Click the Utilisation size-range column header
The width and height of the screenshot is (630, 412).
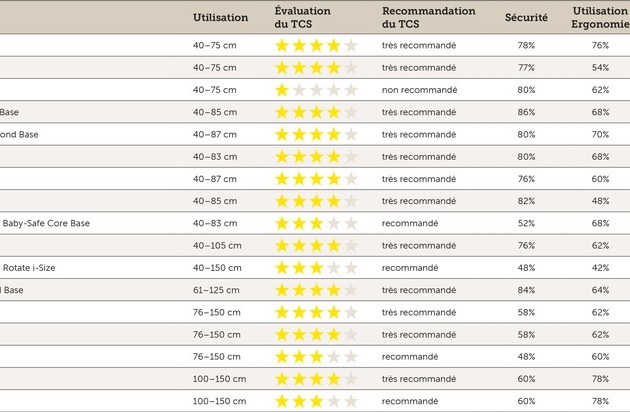pyautogui.click(x=220, y=17)
